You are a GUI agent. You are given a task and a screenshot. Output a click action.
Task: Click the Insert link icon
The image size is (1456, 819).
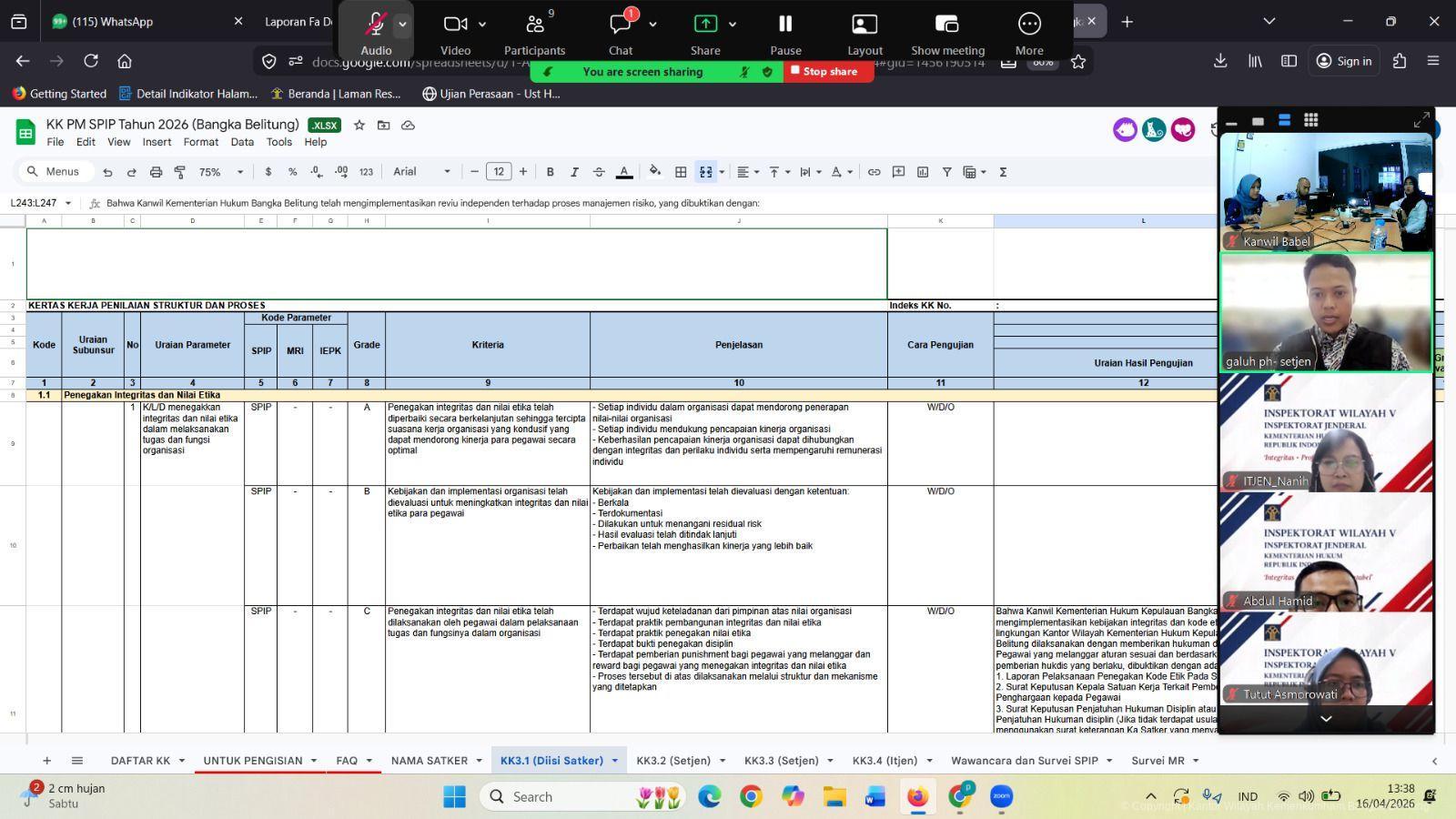coord(874,172)
